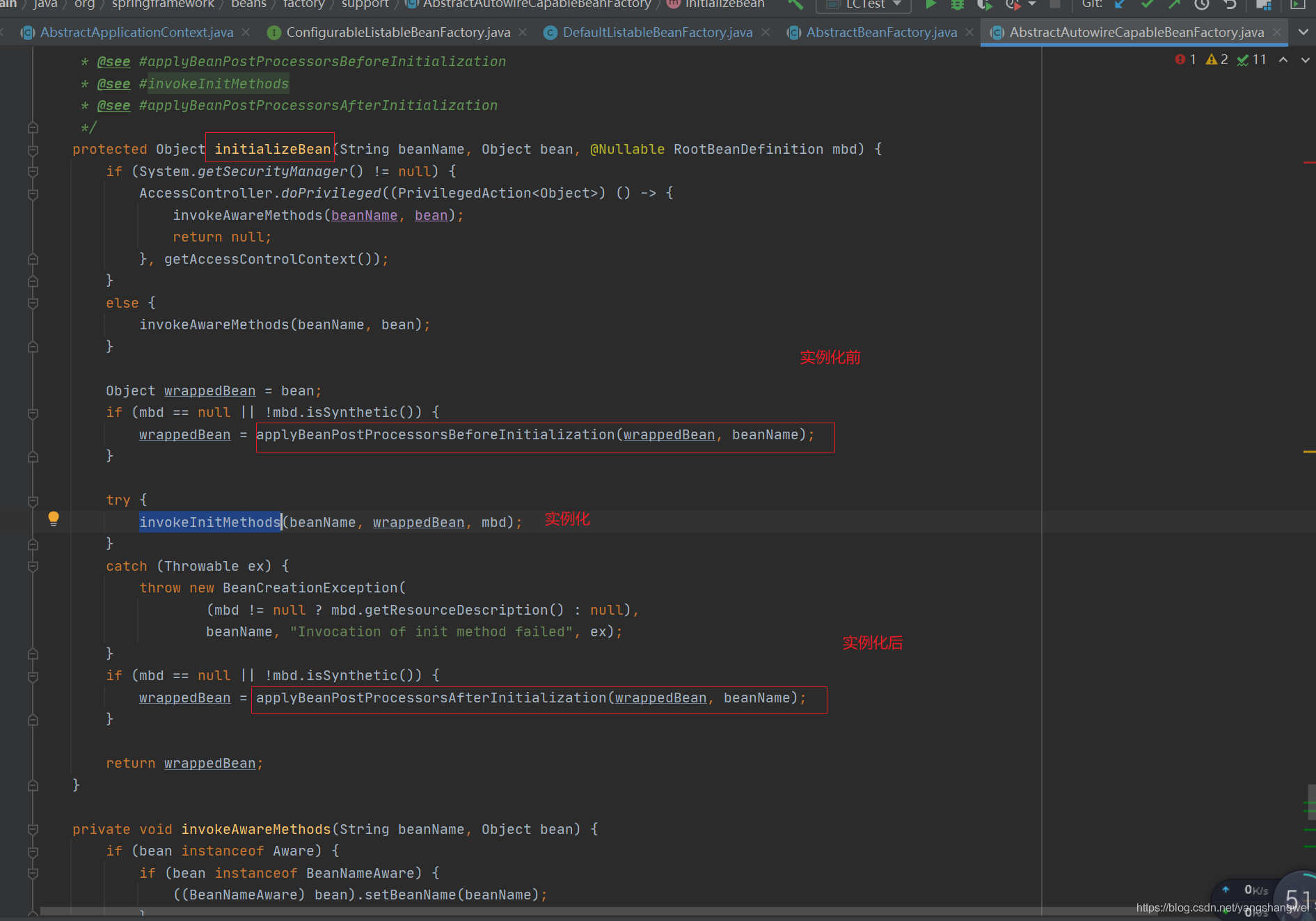Close the DefaultListableBeanFactory.java tab

coord(766,32)
